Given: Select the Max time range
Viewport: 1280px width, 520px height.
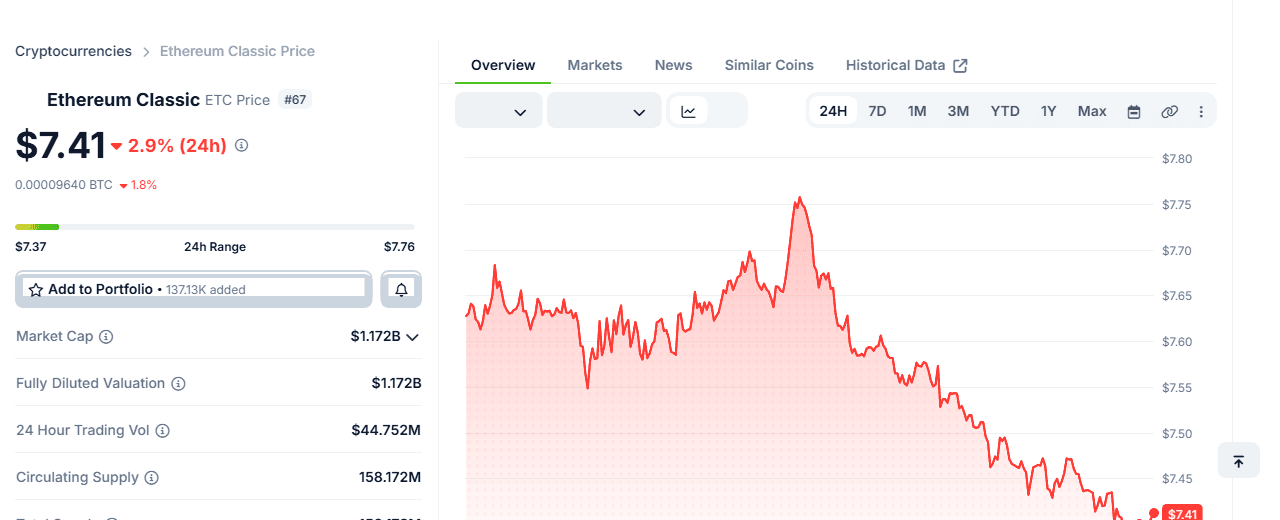Looking at the screenshot, I should 1092,111.
